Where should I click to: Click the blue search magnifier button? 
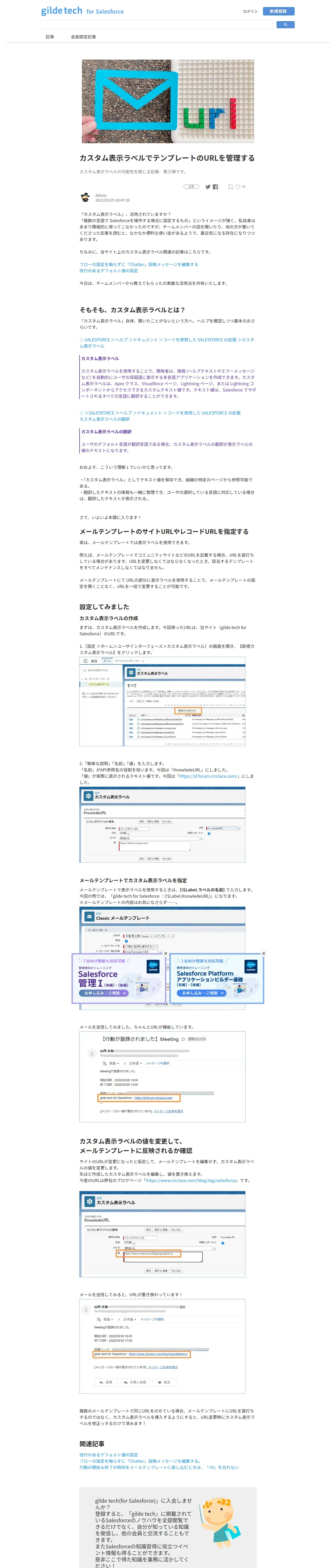[x=285, y=25]
